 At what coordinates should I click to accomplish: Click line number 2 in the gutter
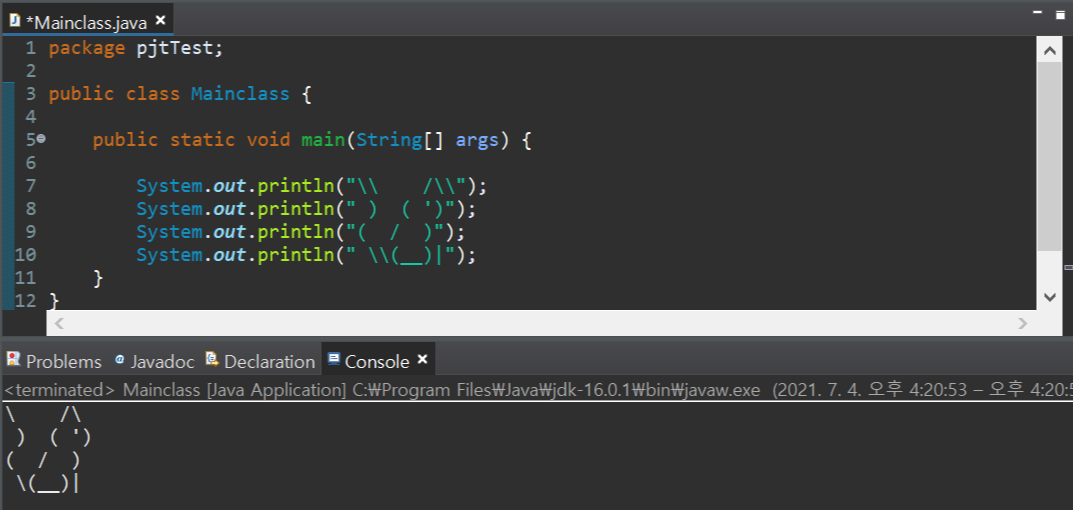[29, 71]
